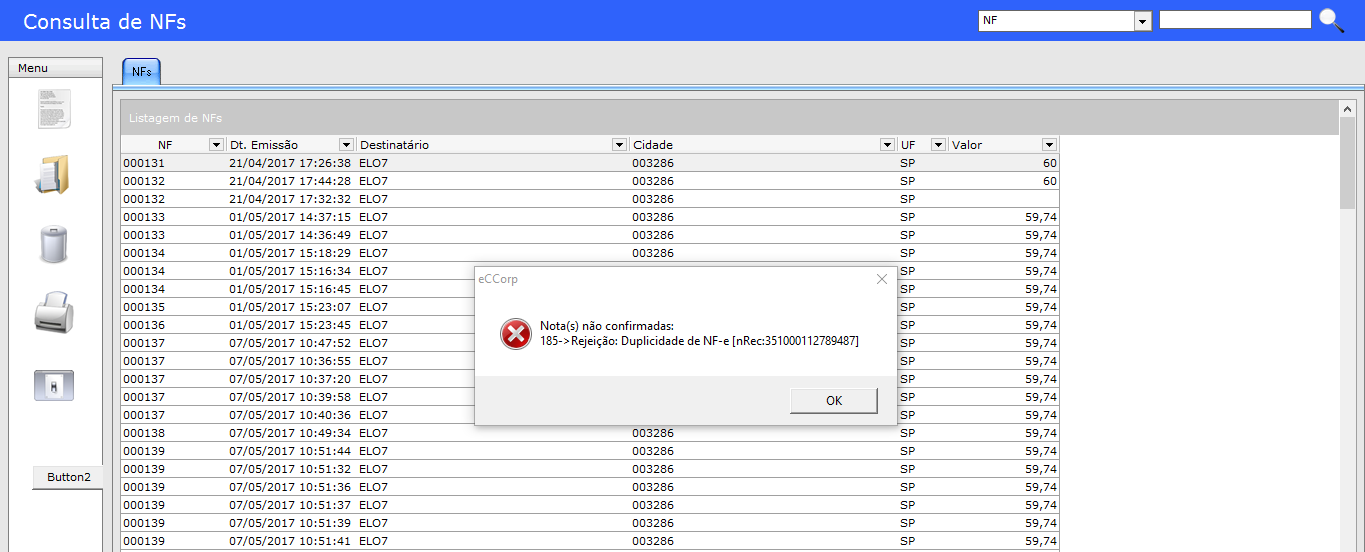Screen dimensions: 1365x552
Task: Open the NF search type combo box
Action: pyautogui.click(x=1143, y=21)
